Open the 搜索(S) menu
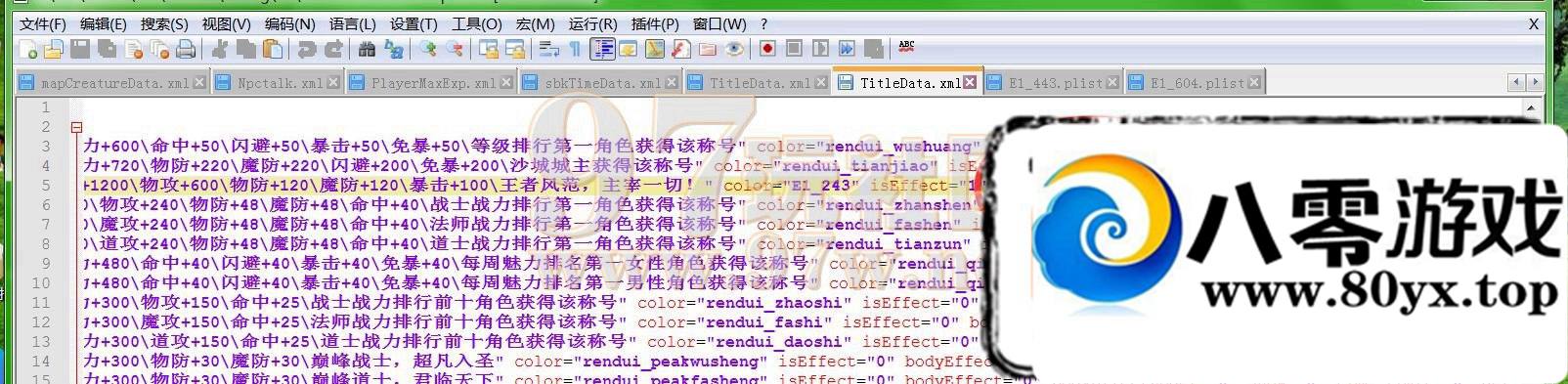1568x384 pixels. pos(164,23)
